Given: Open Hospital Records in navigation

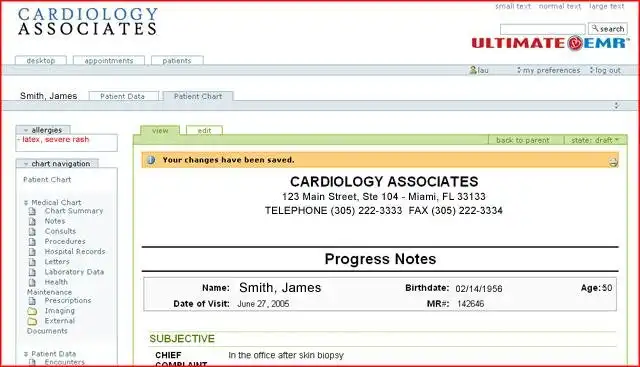Looking at the screenshot, I should pyautogui.click(x=75, y=252).
